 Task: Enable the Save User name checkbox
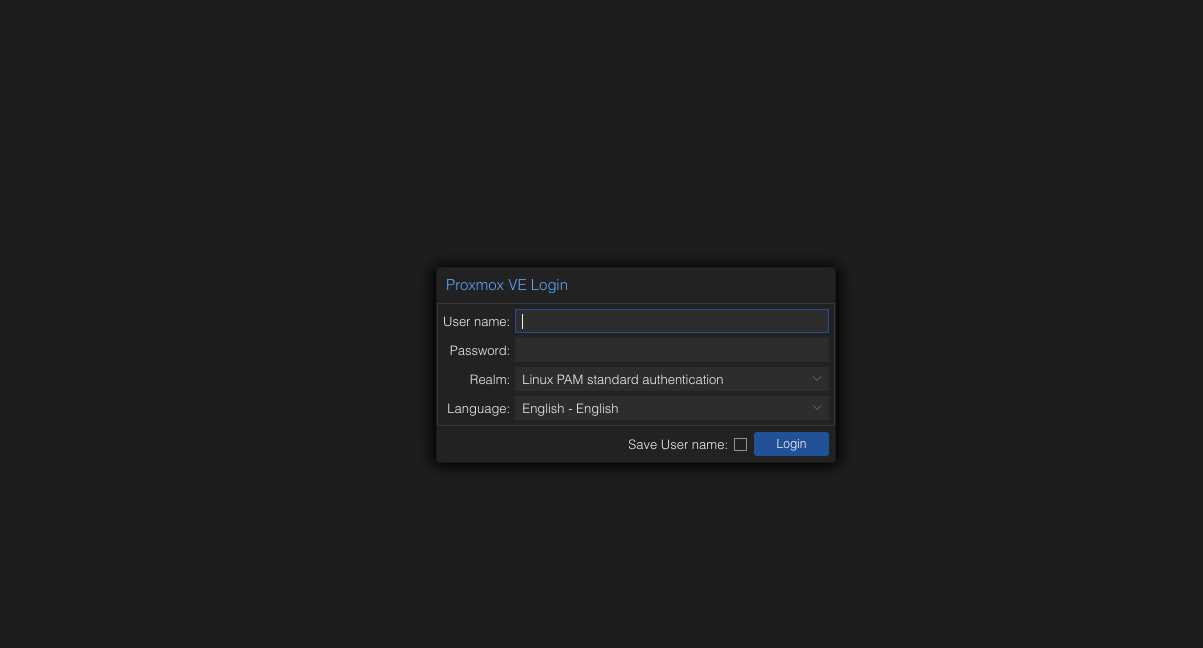tap(740, 445)
